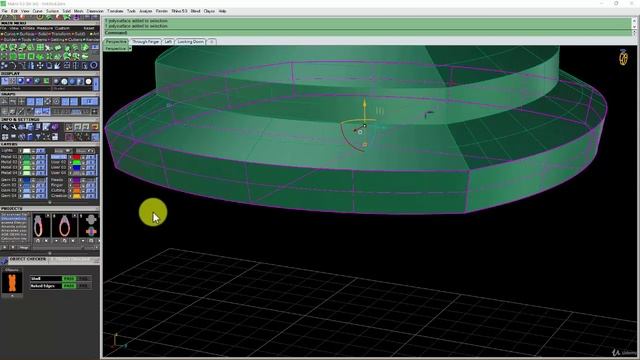Image resolution: width=640 pixels, height=360 pixels.
Task: Click the purple color swatch of Heads layer
Action: (x=76, y=180)
